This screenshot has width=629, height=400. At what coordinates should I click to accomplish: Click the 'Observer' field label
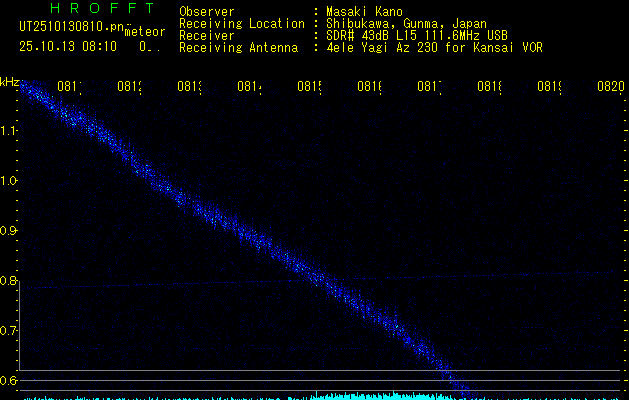pyautogui.click(x=206, y=11)
